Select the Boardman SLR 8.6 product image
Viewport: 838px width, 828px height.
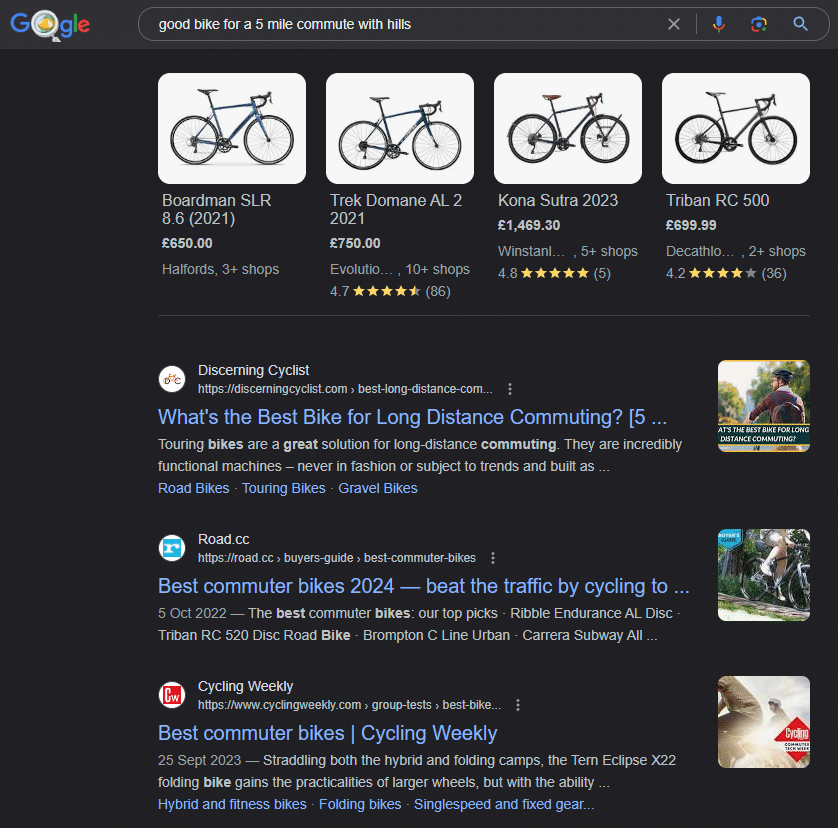[x=232, y=128]
